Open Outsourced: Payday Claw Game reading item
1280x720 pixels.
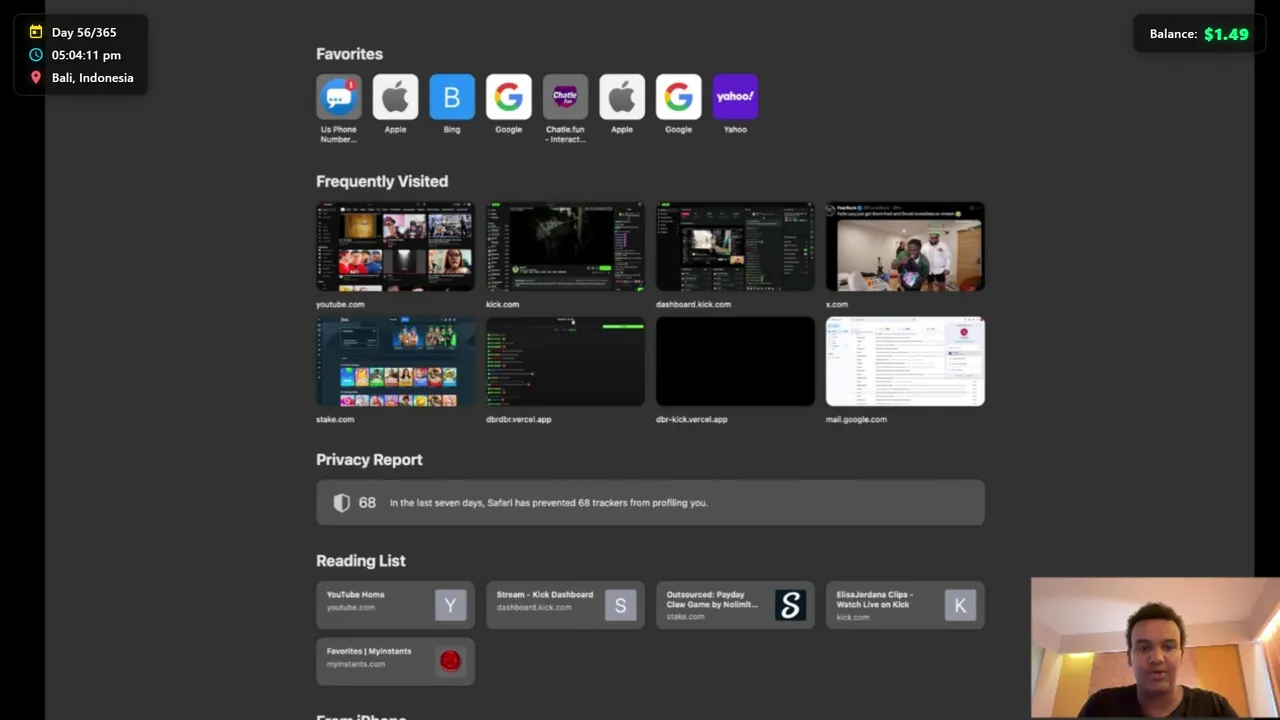point(735,605)
